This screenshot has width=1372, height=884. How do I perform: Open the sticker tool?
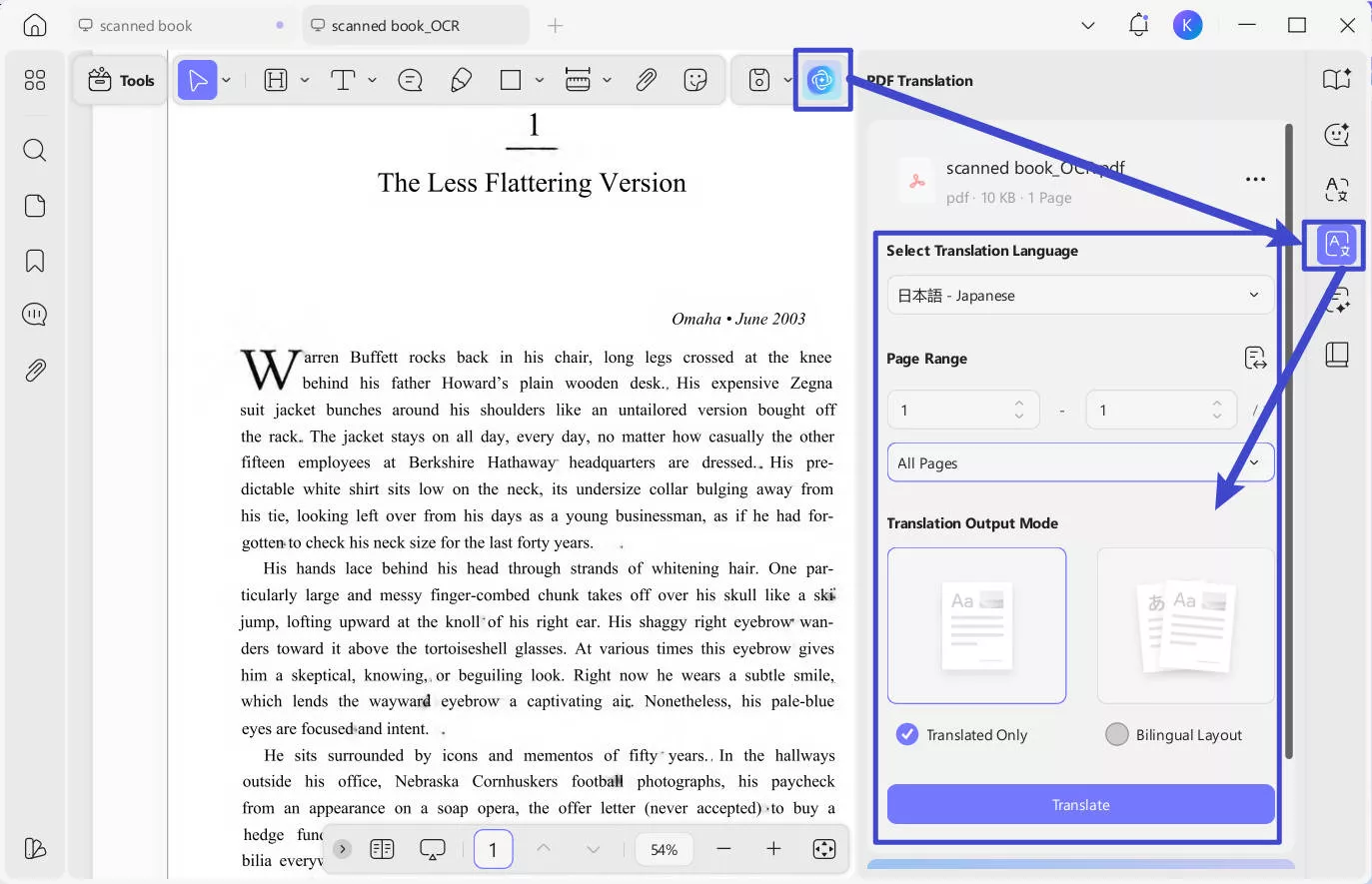tap(695, 80)
